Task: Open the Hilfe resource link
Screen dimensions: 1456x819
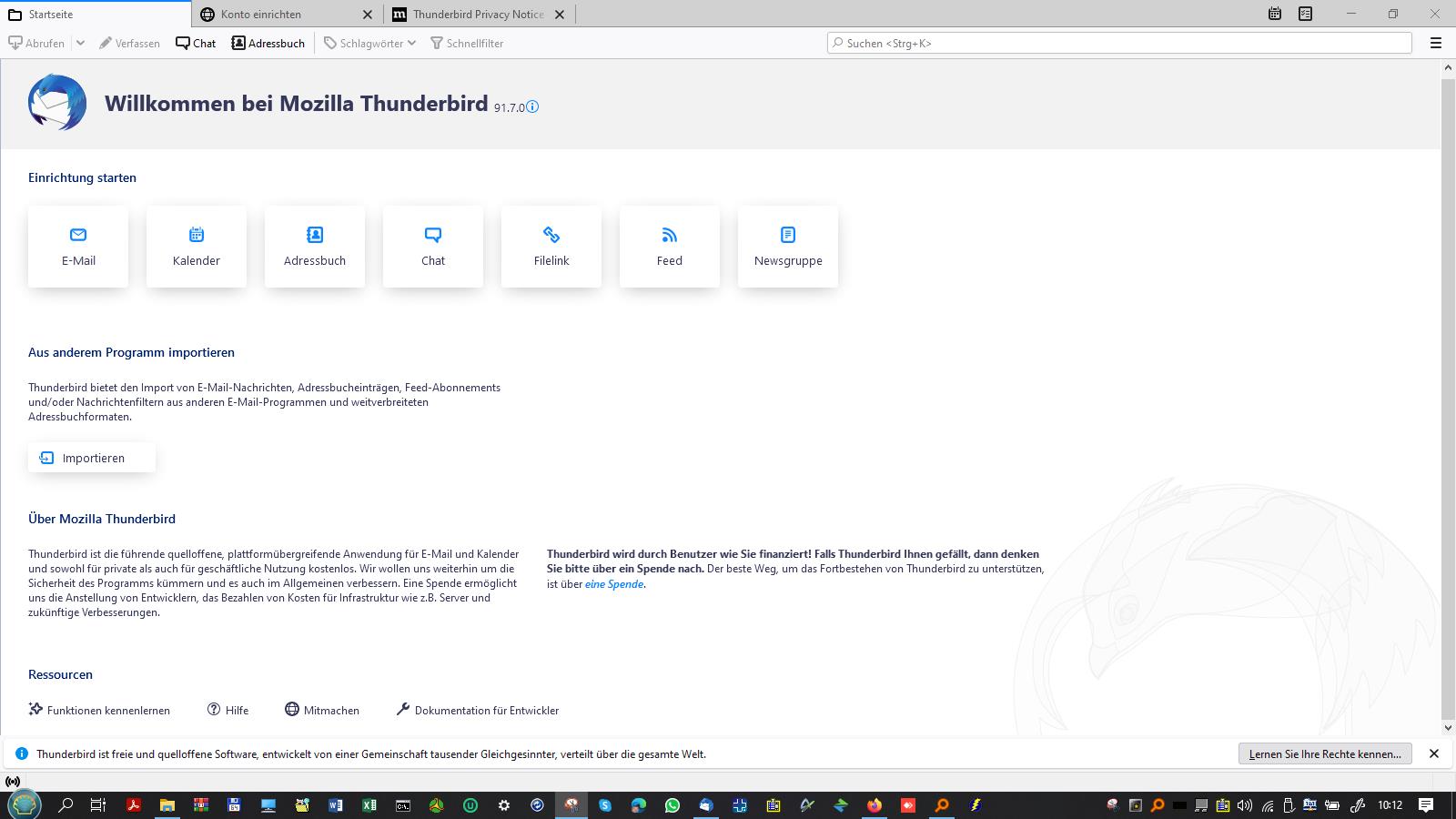Action: pyautogui.click(x=227, y=710)
